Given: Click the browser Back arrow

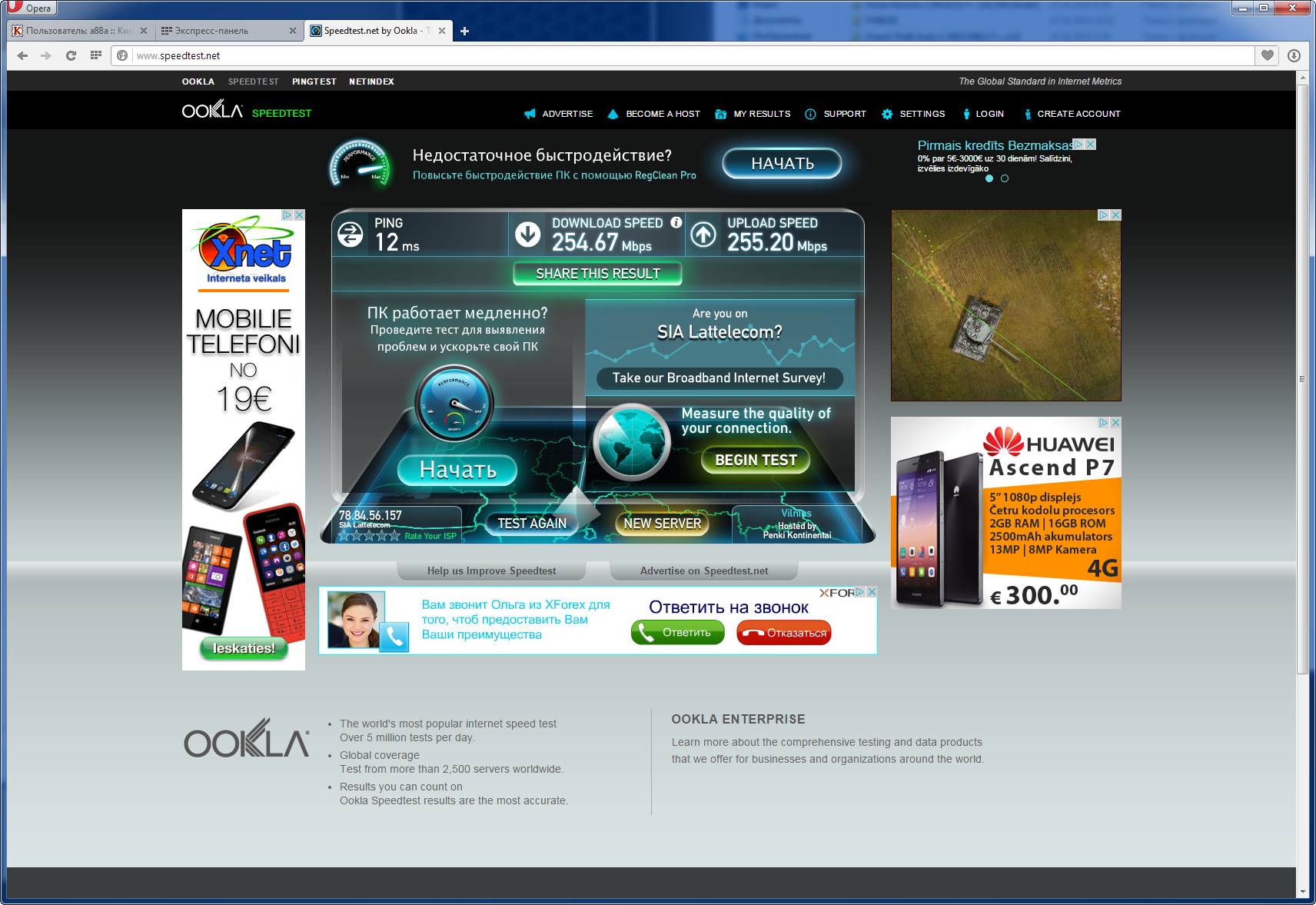Looking at the screenshot, I should (22, 55).
